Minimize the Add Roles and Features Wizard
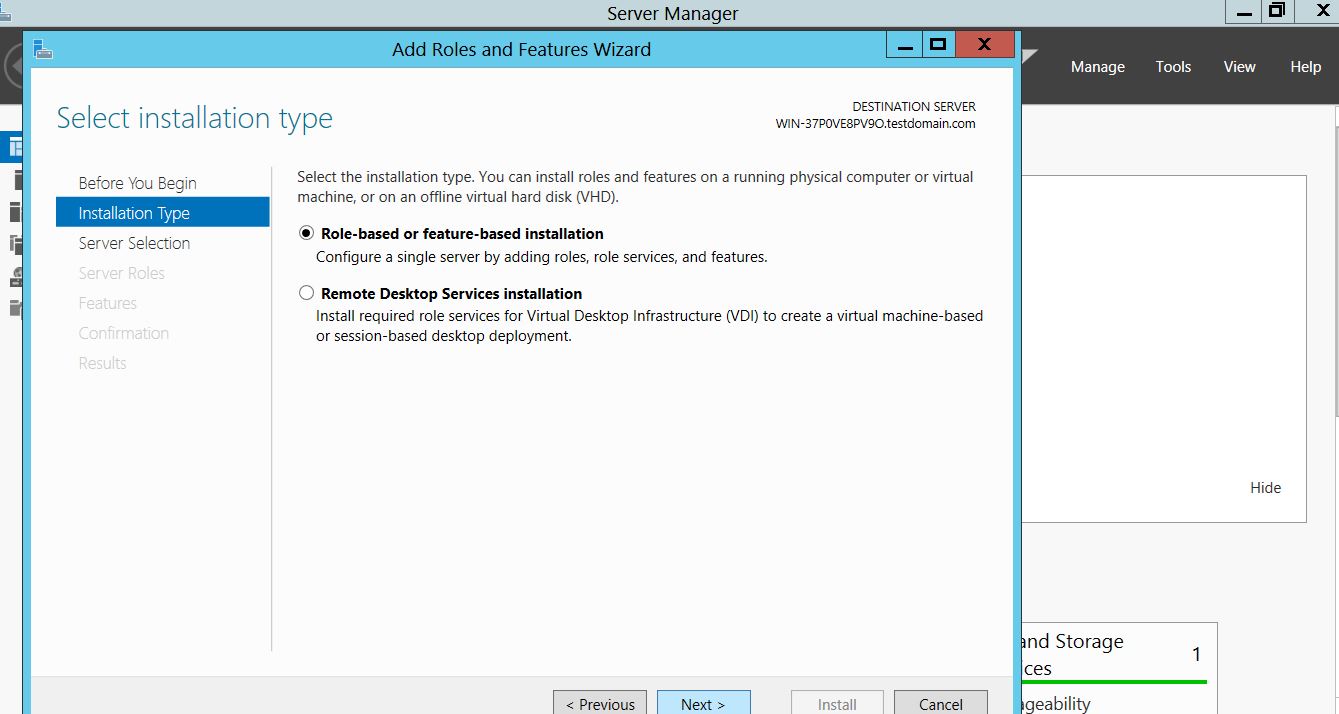Image resolution: width=1339 pixels, height=714 pixels. 905,45
